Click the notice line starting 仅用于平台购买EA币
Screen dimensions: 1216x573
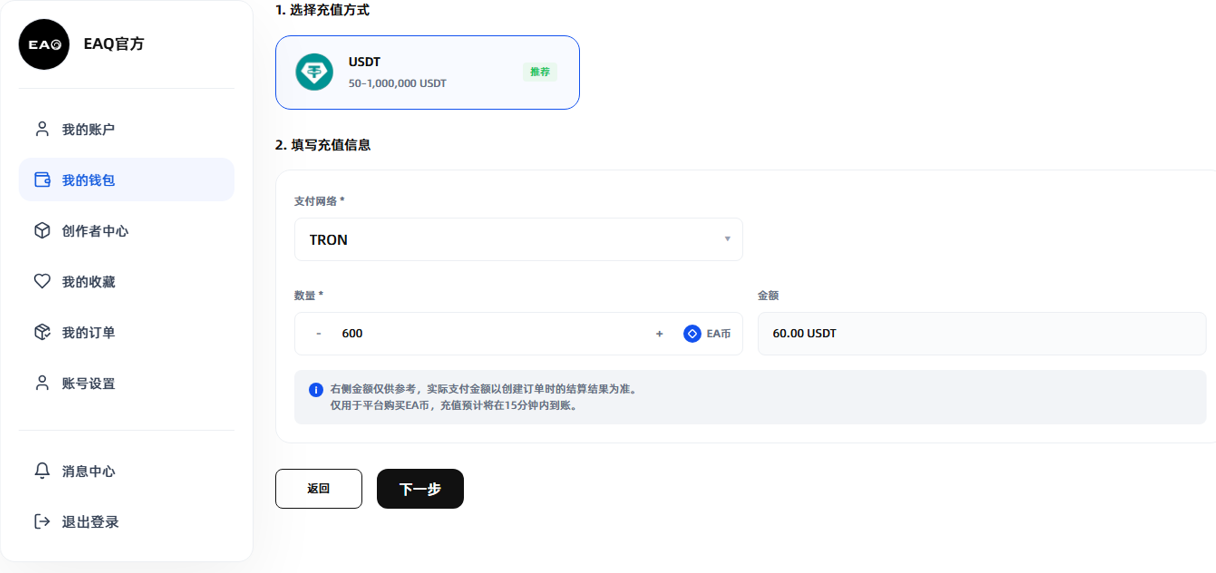tap(454, 406)
